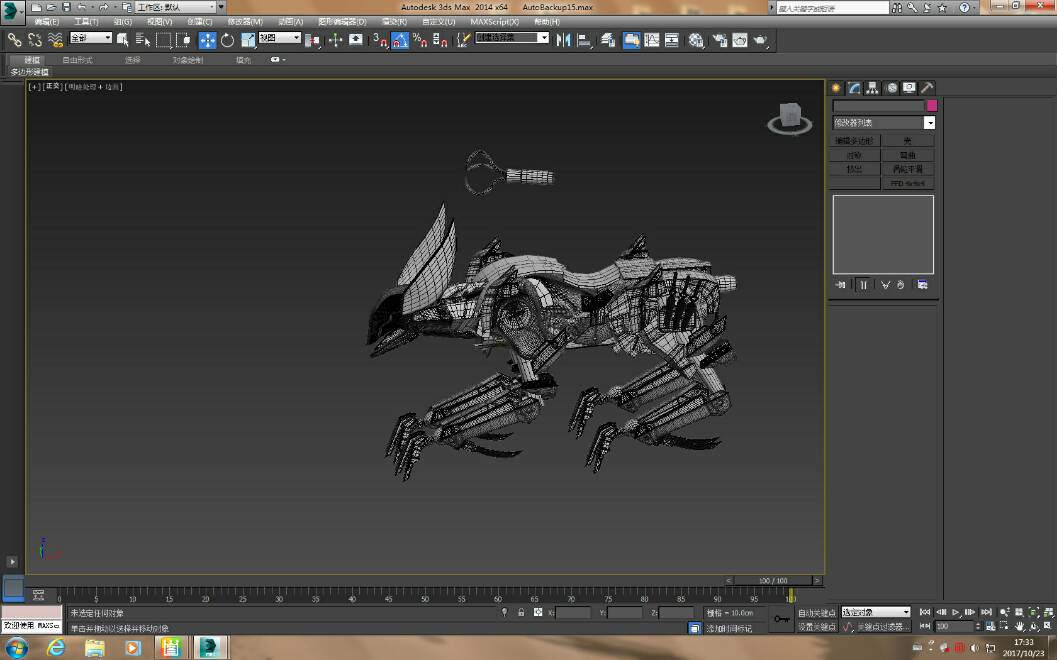Activate the Select and Link tool

(14, 40)
